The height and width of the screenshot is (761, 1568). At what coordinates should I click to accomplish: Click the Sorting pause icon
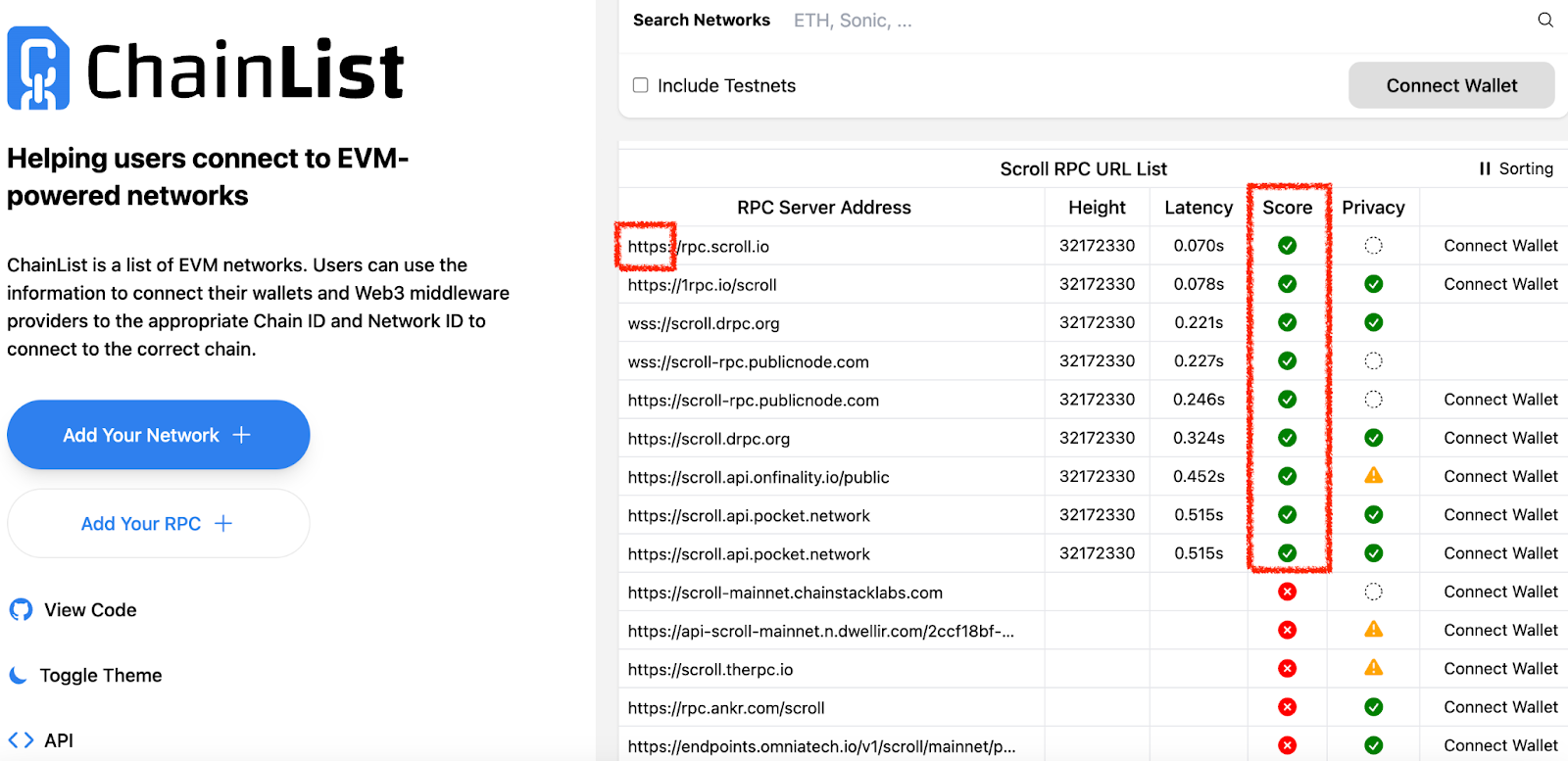click(x=1485, y=168)
